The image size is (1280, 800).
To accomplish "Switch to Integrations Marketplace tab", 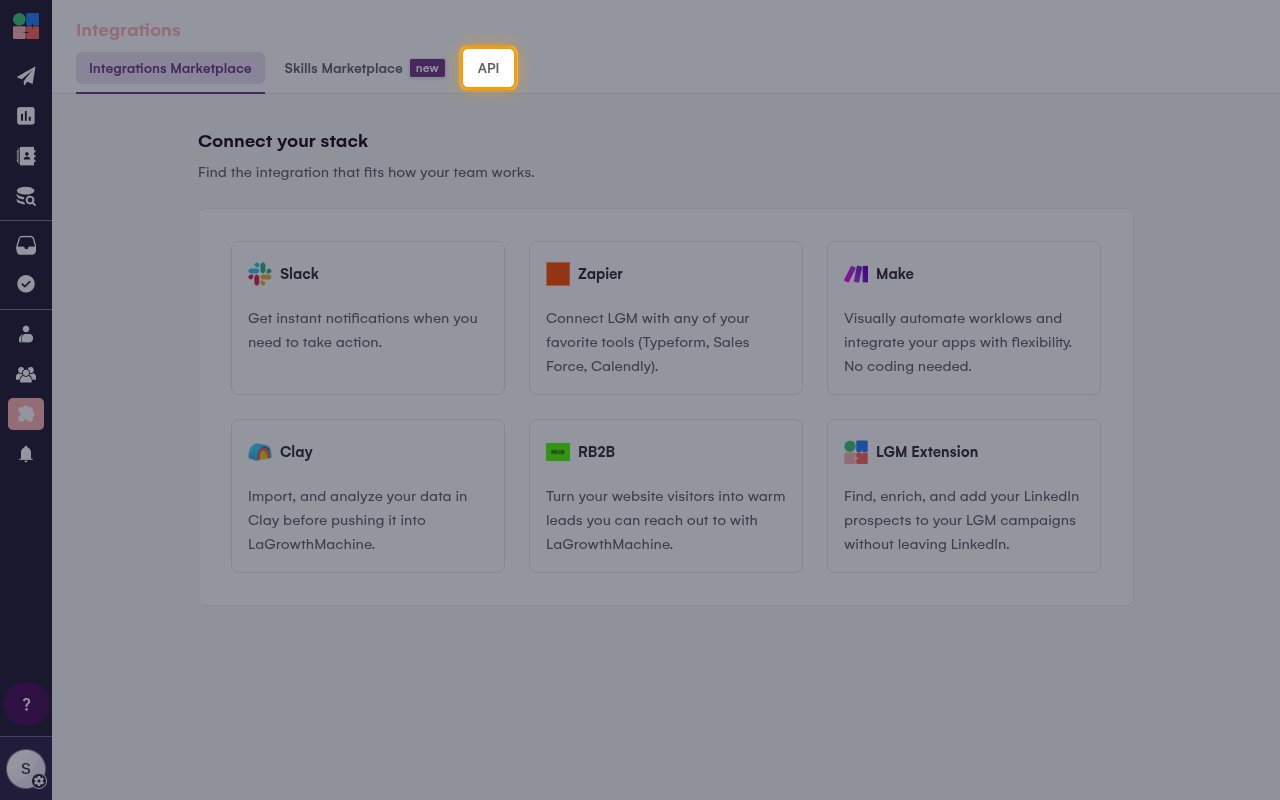I will tap(170, 68).
